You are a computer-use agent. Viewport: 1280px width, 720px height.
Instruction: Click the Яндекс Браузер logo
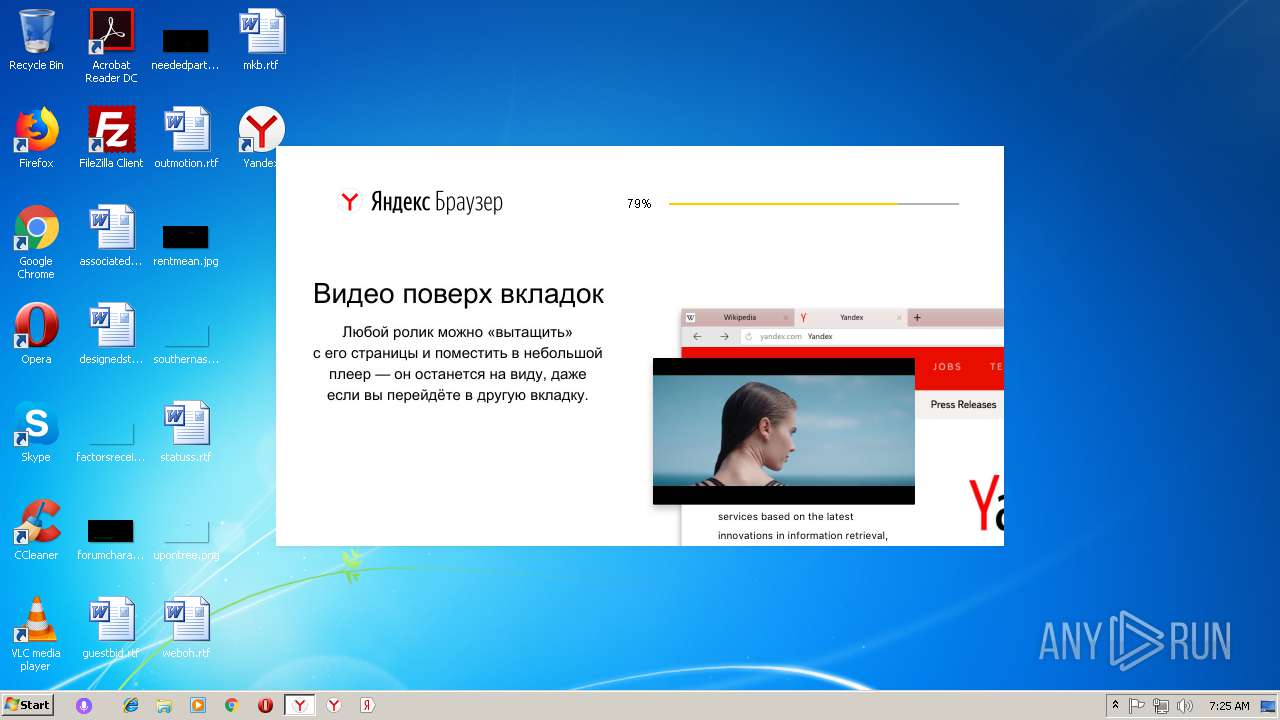pos(421,202)
